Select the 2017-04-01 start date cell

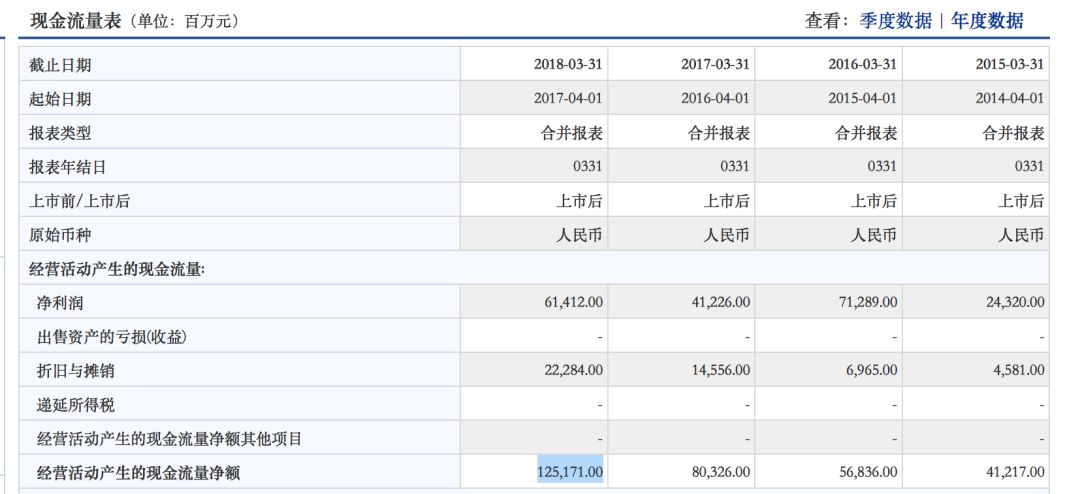[x=568, y=99]
